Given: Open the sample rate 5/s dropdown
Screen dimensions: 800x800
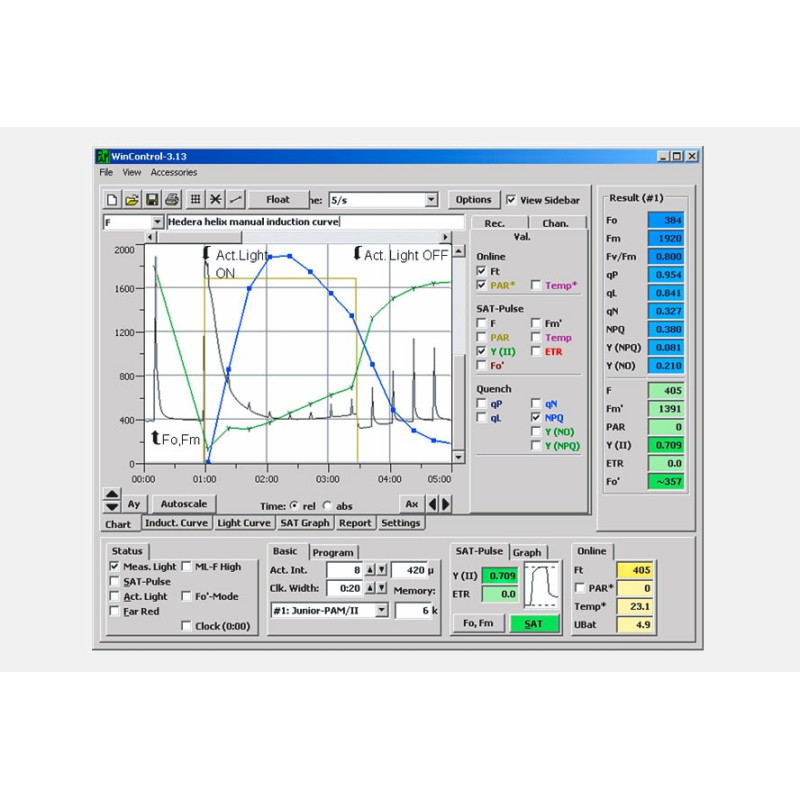Looking at the screenshot, I should (x=431, y=199).
